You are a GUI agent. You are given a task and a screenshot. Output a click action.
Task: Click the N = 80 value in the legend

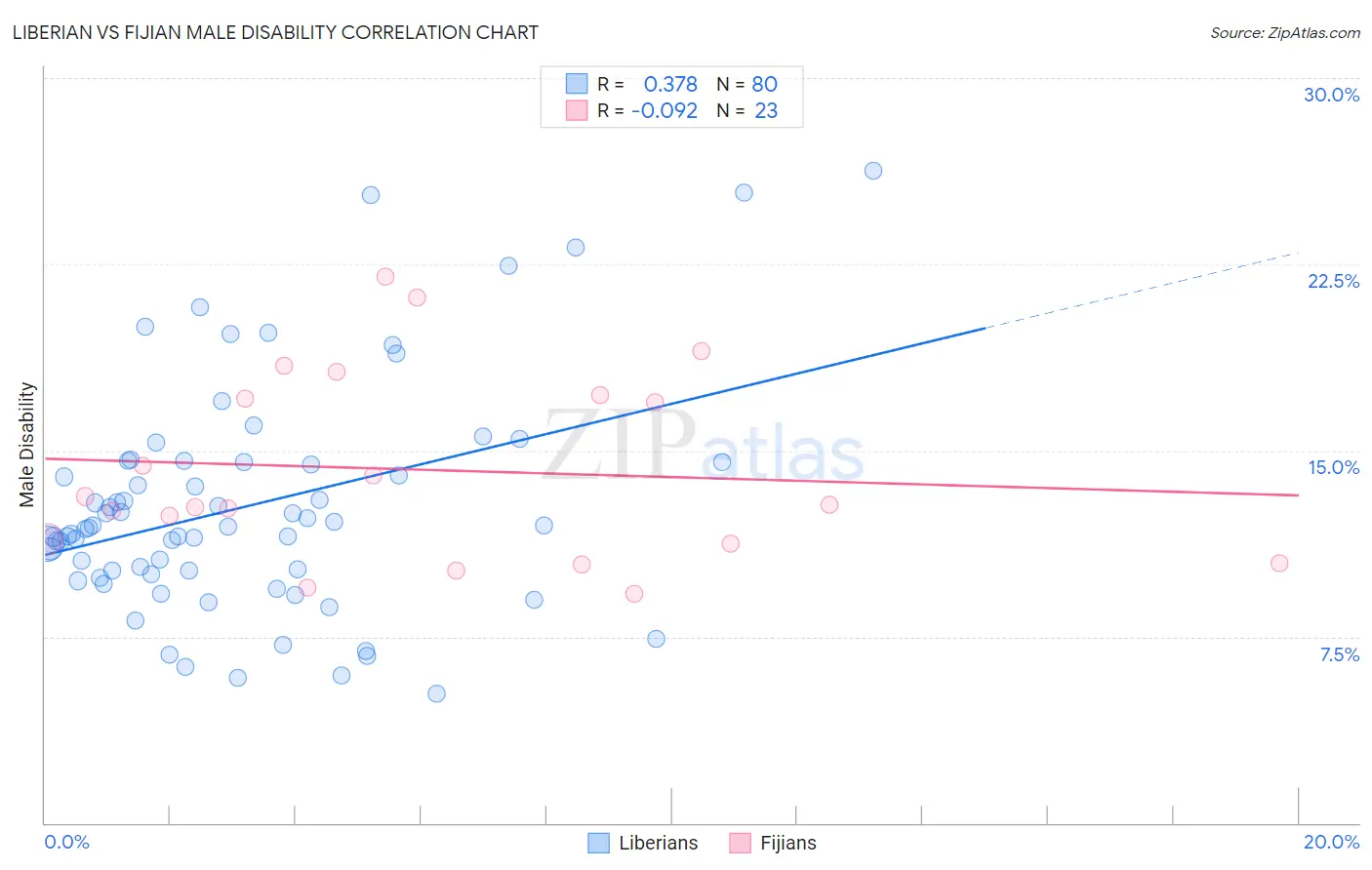pyautogui.click(x=747, y=84)
